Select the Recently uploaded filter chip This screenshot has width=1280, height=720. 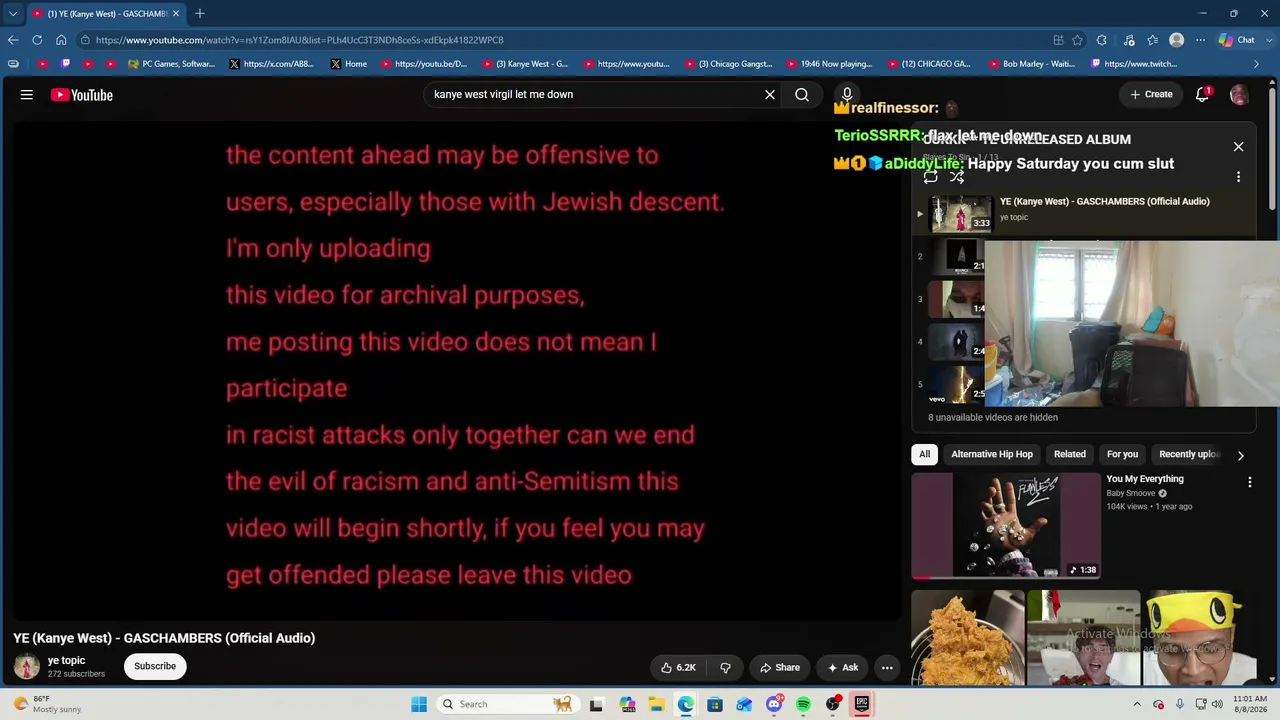[1188, 454]
